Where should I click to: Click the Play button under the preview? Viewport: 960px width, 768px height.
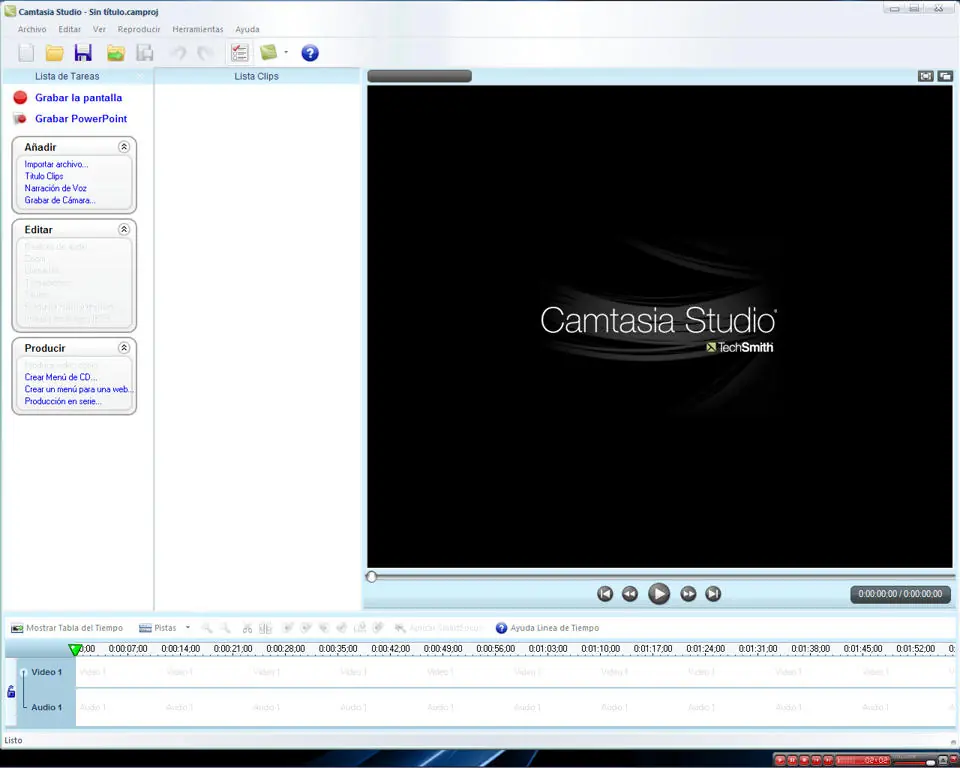(659, 593)
